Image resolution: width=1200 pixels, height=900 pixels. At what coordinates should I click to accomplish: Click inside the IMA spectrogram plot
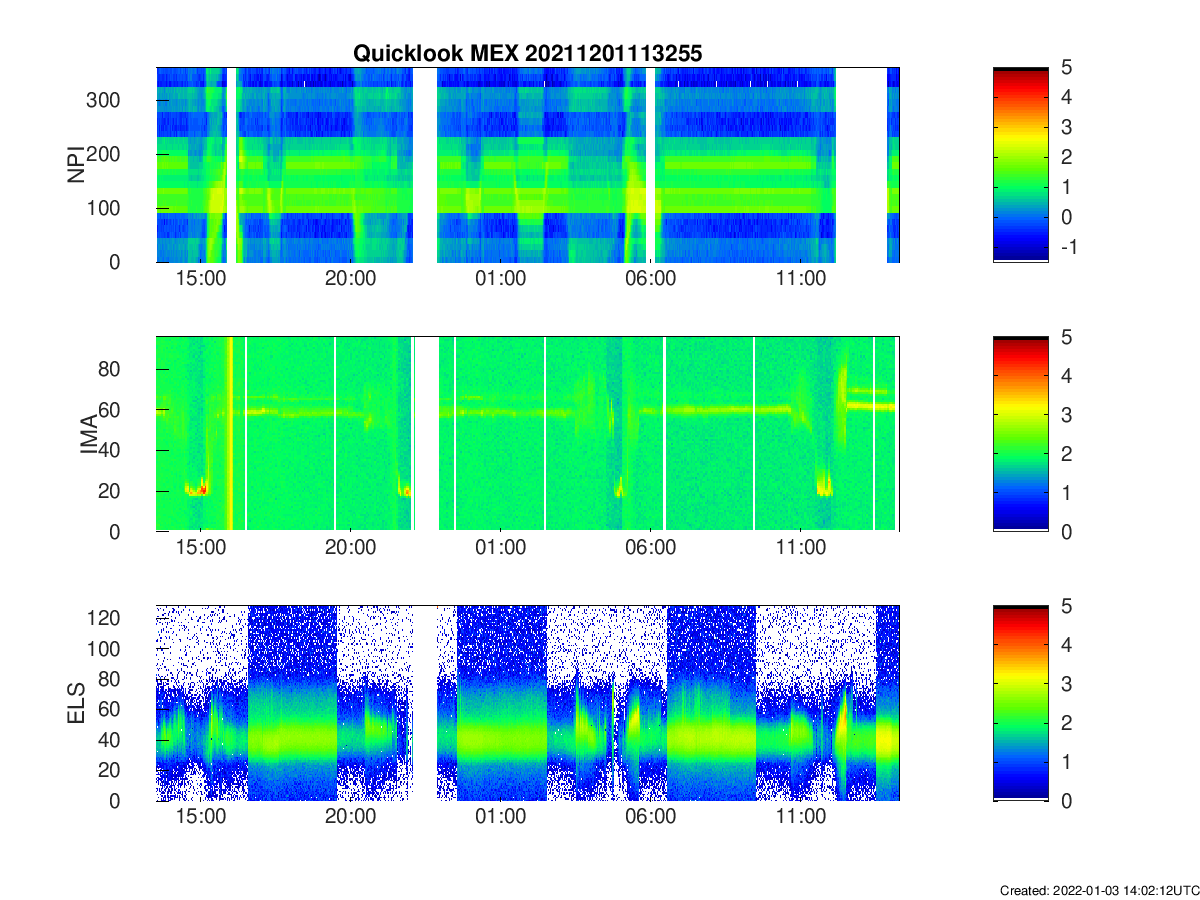click(x=528, y=434)
